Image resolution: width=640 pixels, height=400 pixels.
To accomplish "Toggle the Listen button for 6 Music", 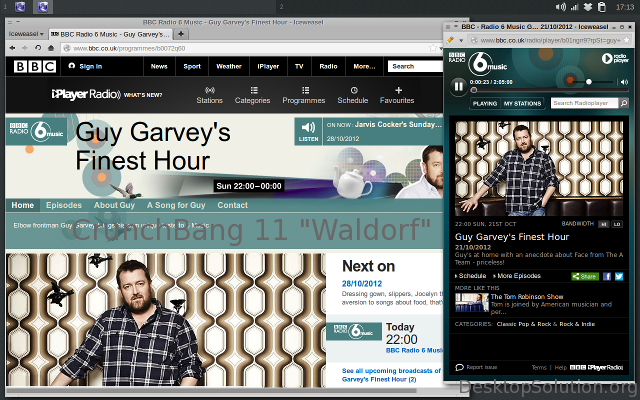I will pos(308,132).
